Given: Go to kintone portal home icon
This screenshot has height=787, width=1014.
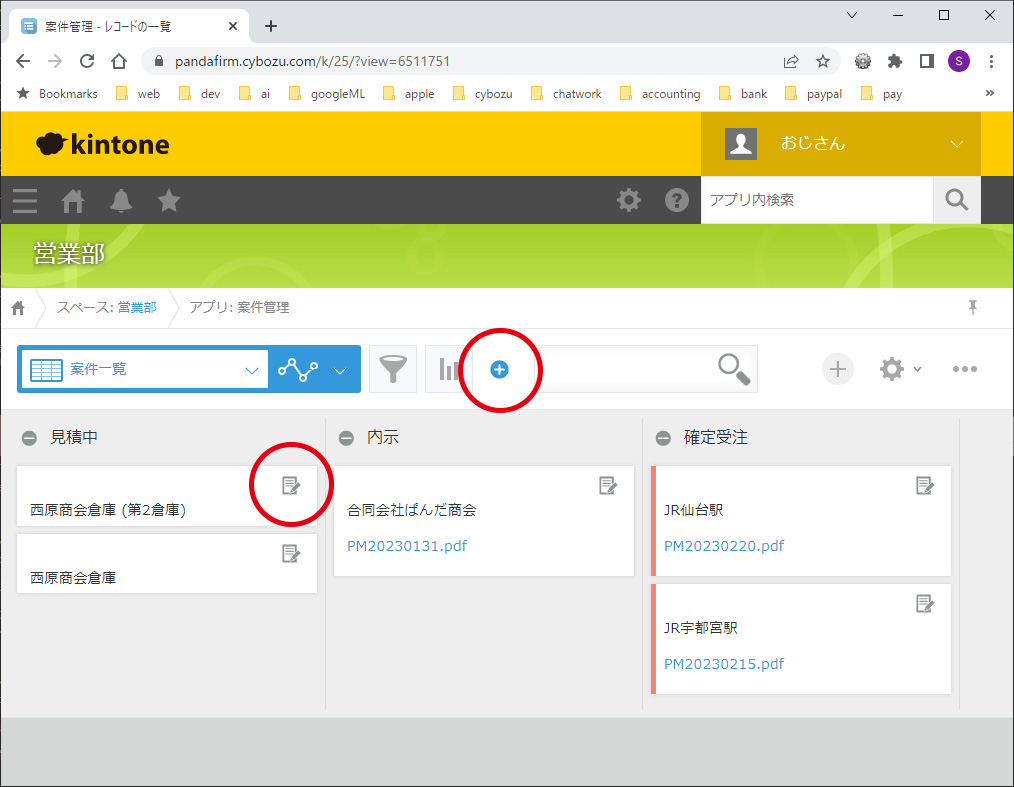Looking at the screenshot, I should [x=73, y=201].
